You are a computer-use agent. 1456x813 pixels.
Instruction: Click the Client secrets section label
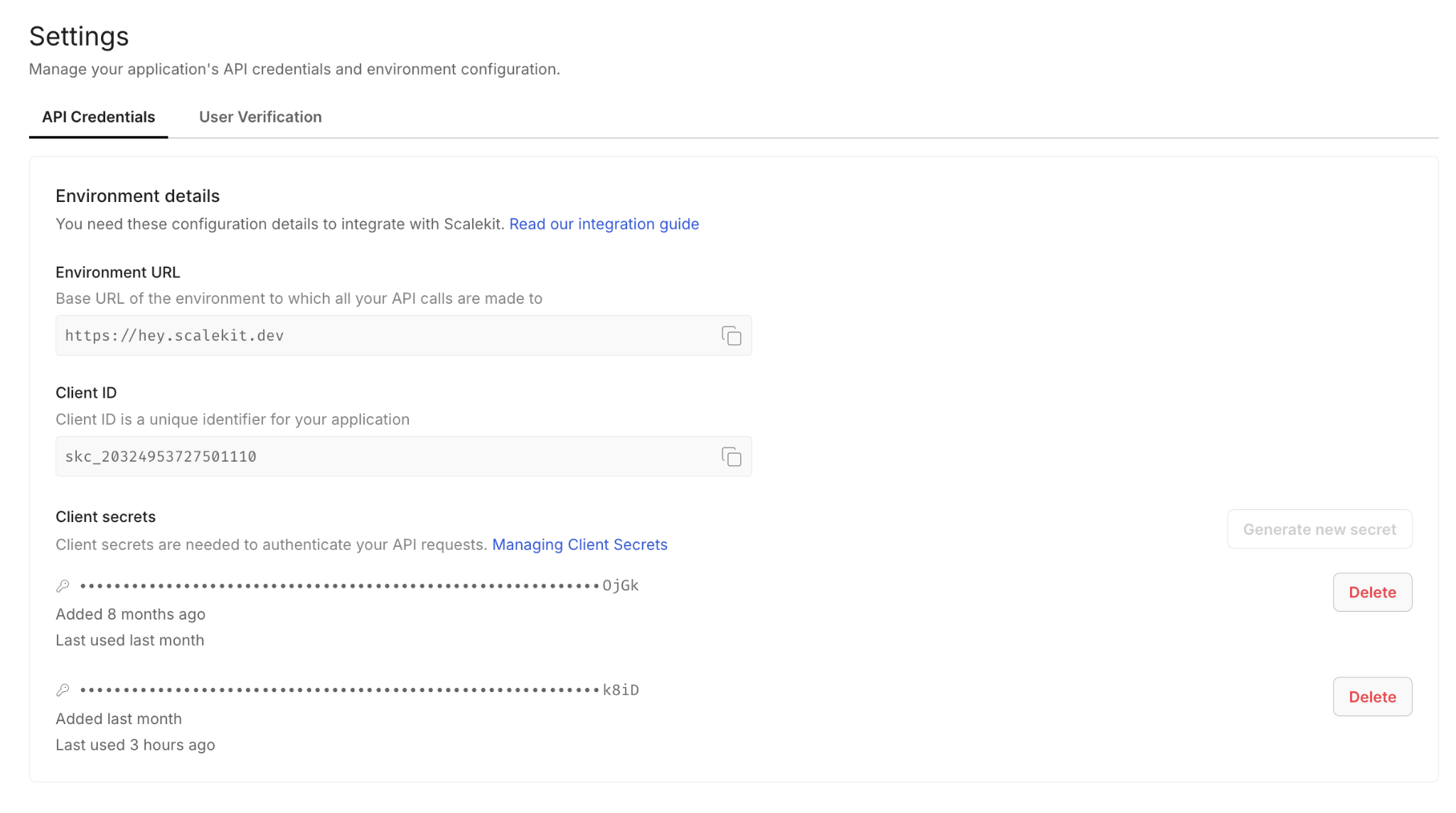pos(105,517)
